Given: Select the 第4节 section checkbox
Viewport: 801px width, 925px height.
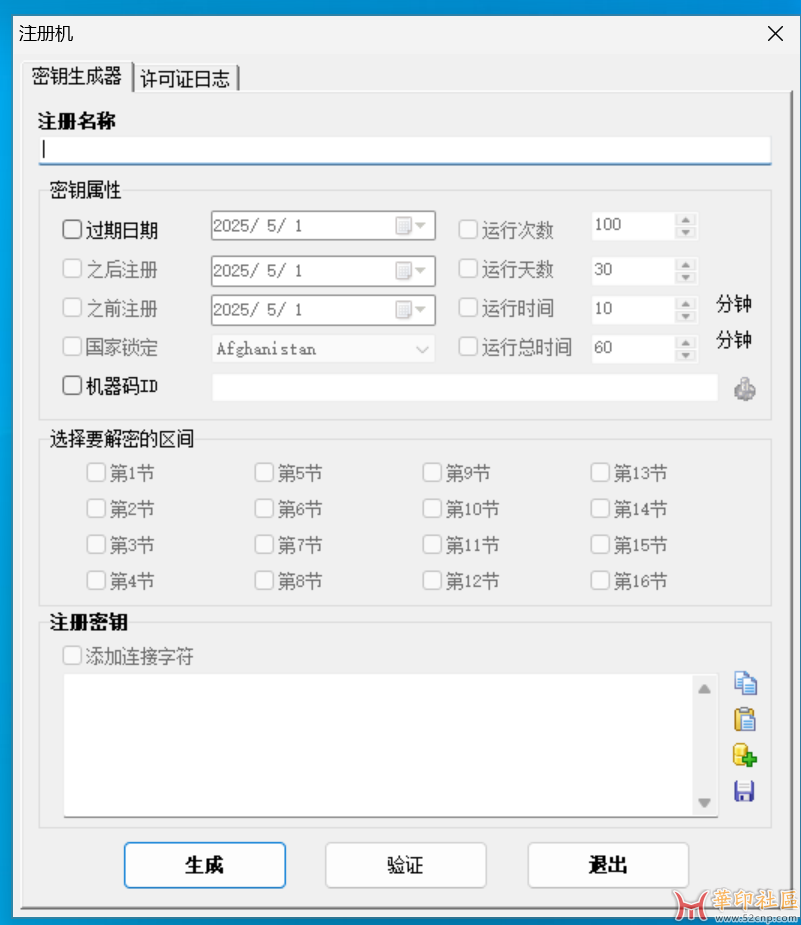Looking at the screenshot, I should [x=96, y=581].
